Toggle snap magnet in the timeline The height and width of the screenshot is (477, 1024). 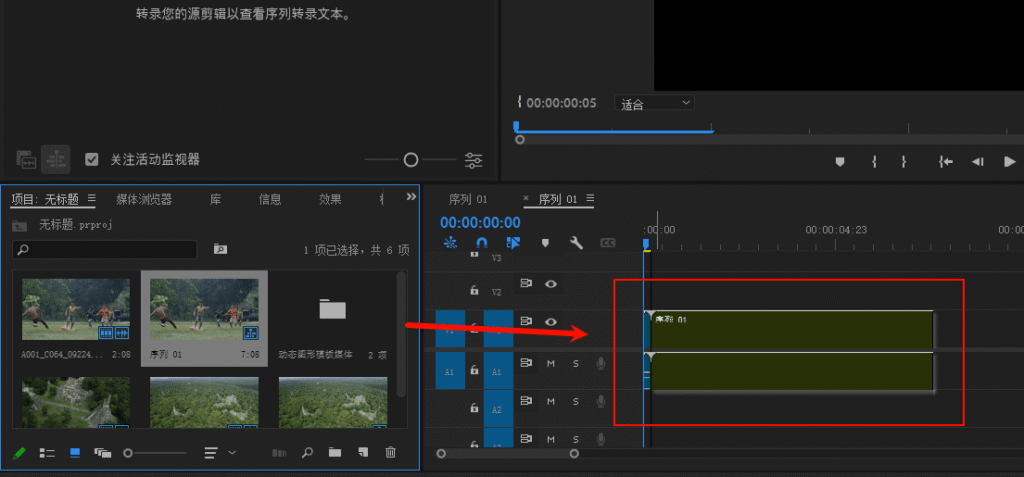click(481, 243)
